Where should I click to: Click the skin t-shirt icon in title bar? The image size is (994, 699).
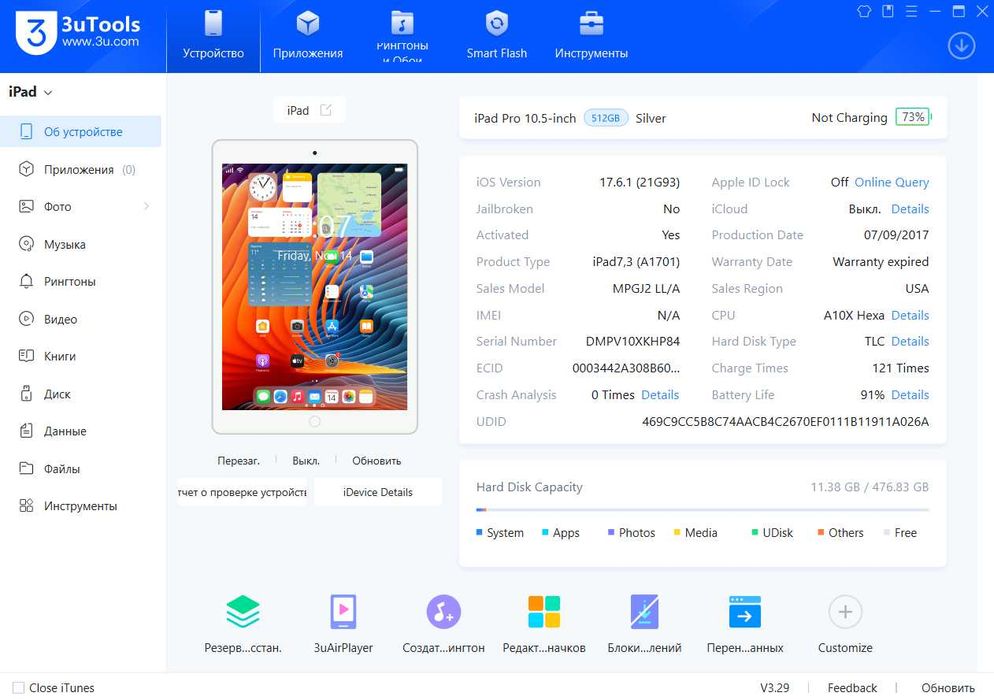coord(863,11)
